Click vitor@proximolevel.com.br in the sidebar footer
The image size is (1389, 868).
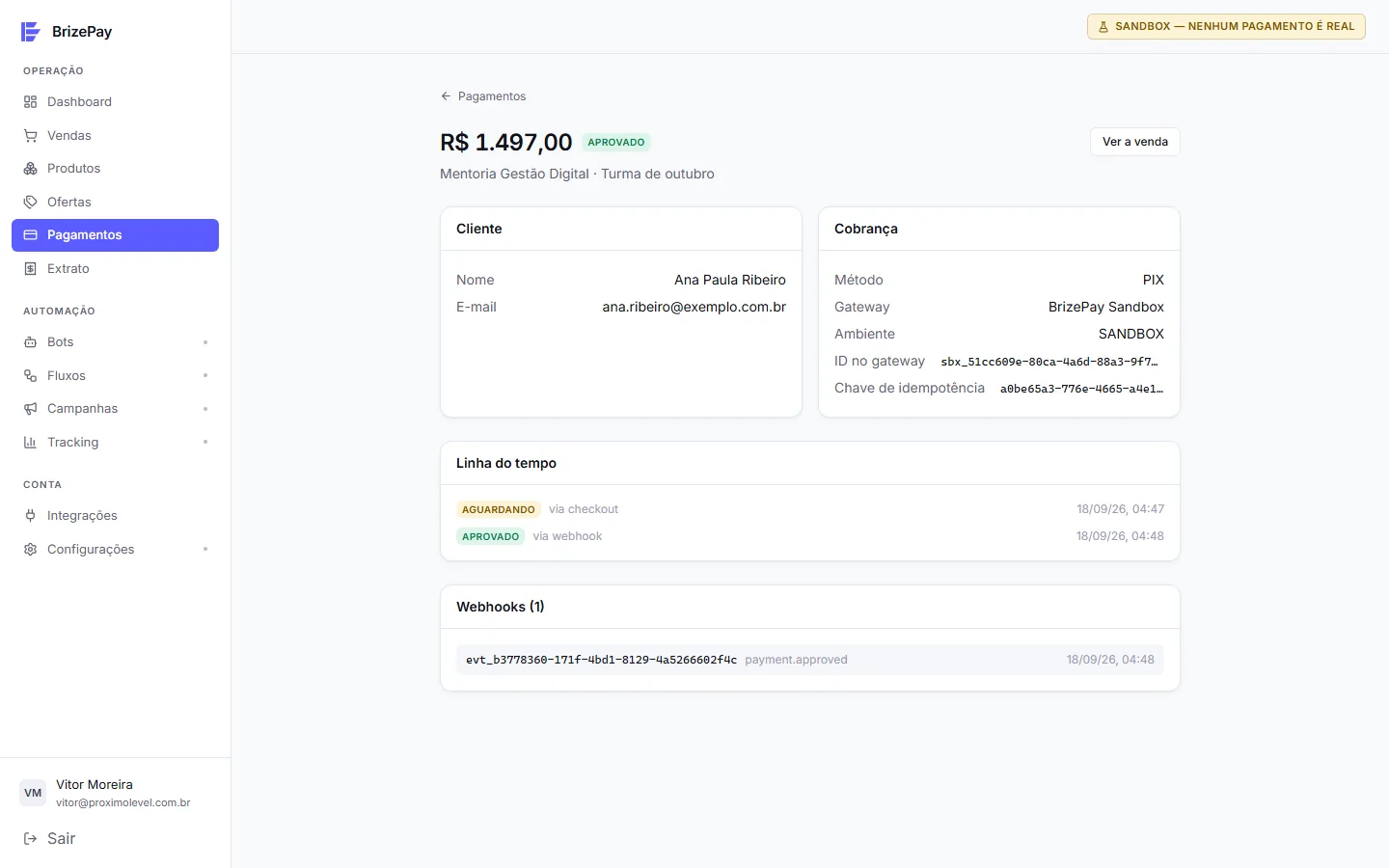123,802
